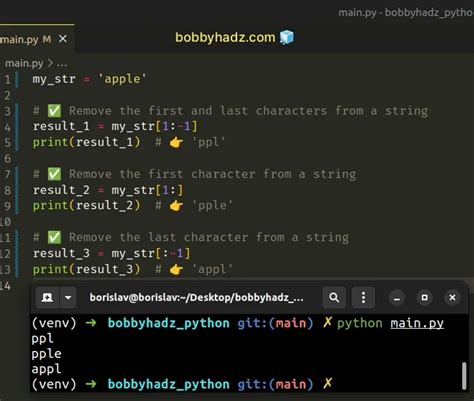Click terminal output line 'ppl'
The width and height of the screenshot is (474, 401).
42,339
